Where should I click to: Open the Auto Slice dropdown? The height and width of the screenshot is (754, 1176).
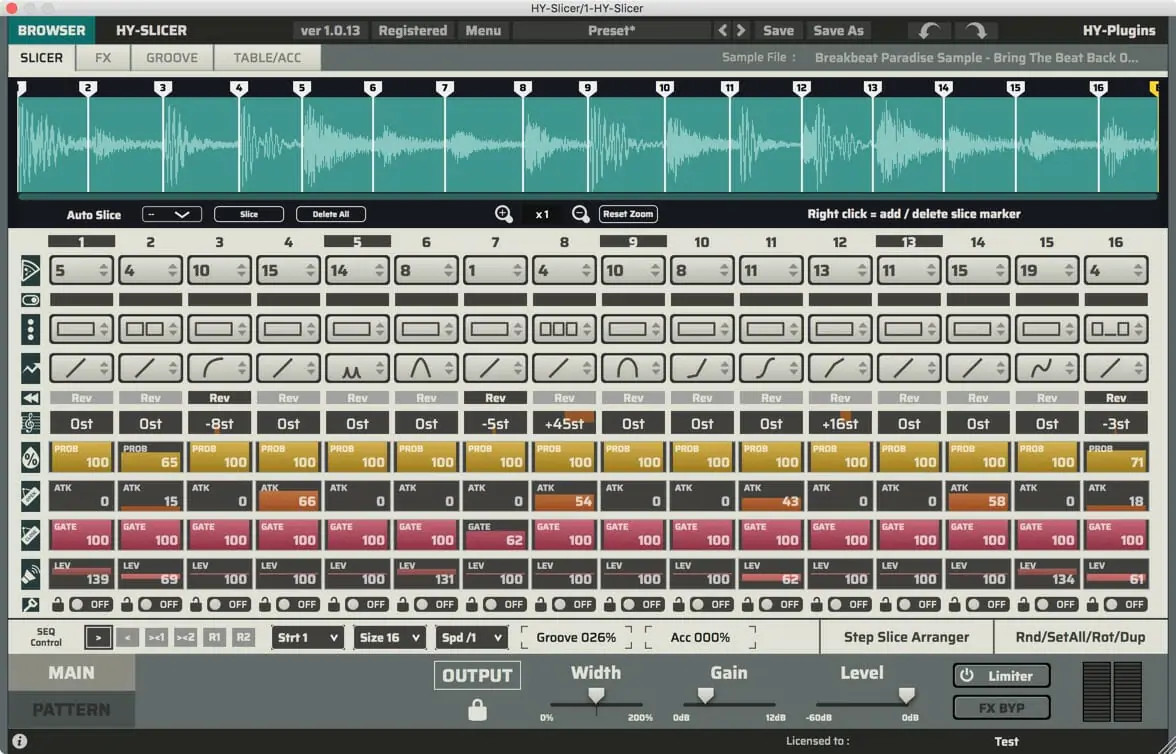pyautogui.click(x=171, y=214)
